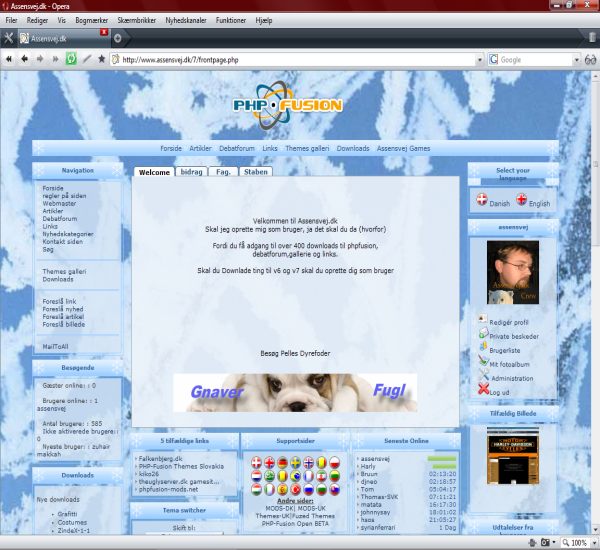Go forward with the forward arrow
The height and width of the screenshot is (550, 600).
[x=40, y=59]
